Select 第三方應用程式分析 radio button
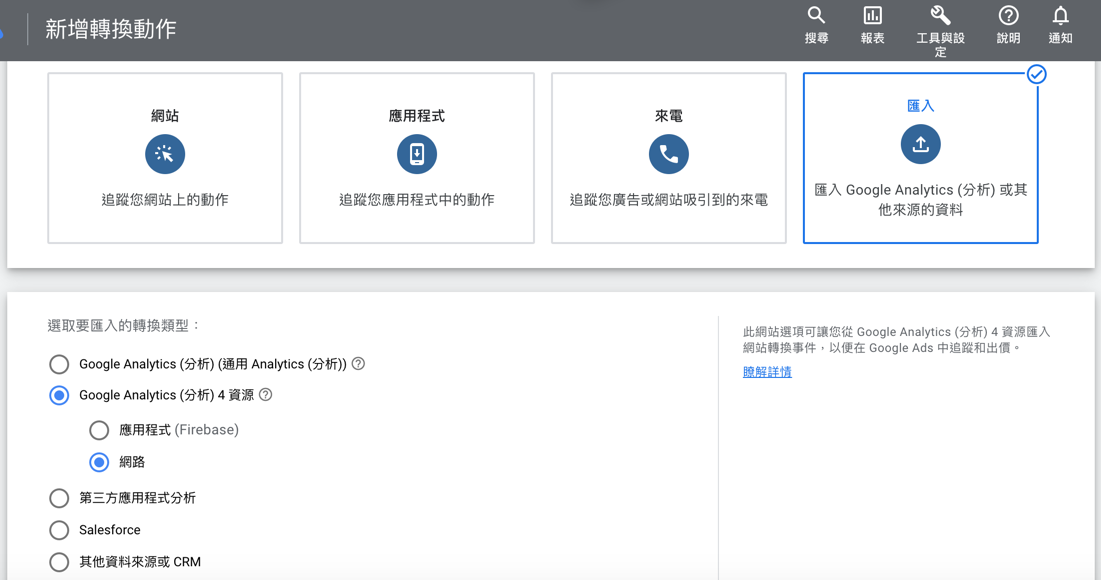The image size is (1101, 580). point(59,498)
